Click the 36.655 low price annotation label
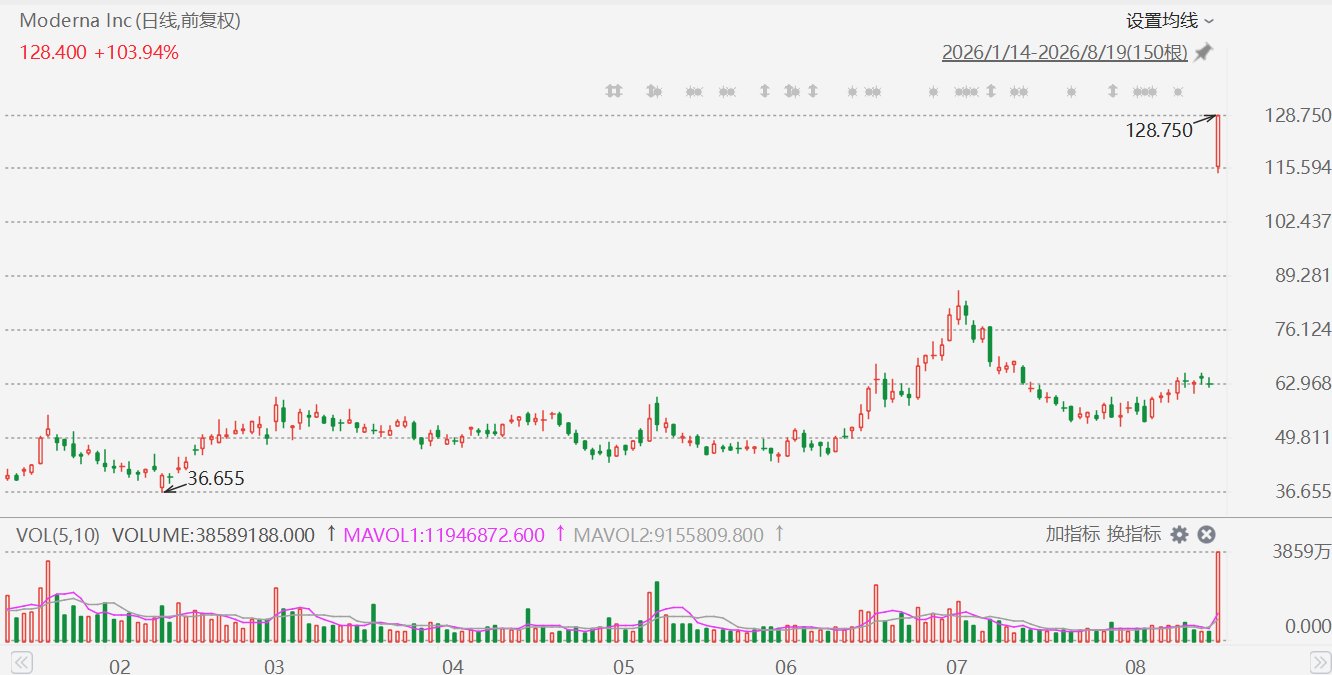The height and width of the screenshot is (675, 1332). tap(215, 479)
